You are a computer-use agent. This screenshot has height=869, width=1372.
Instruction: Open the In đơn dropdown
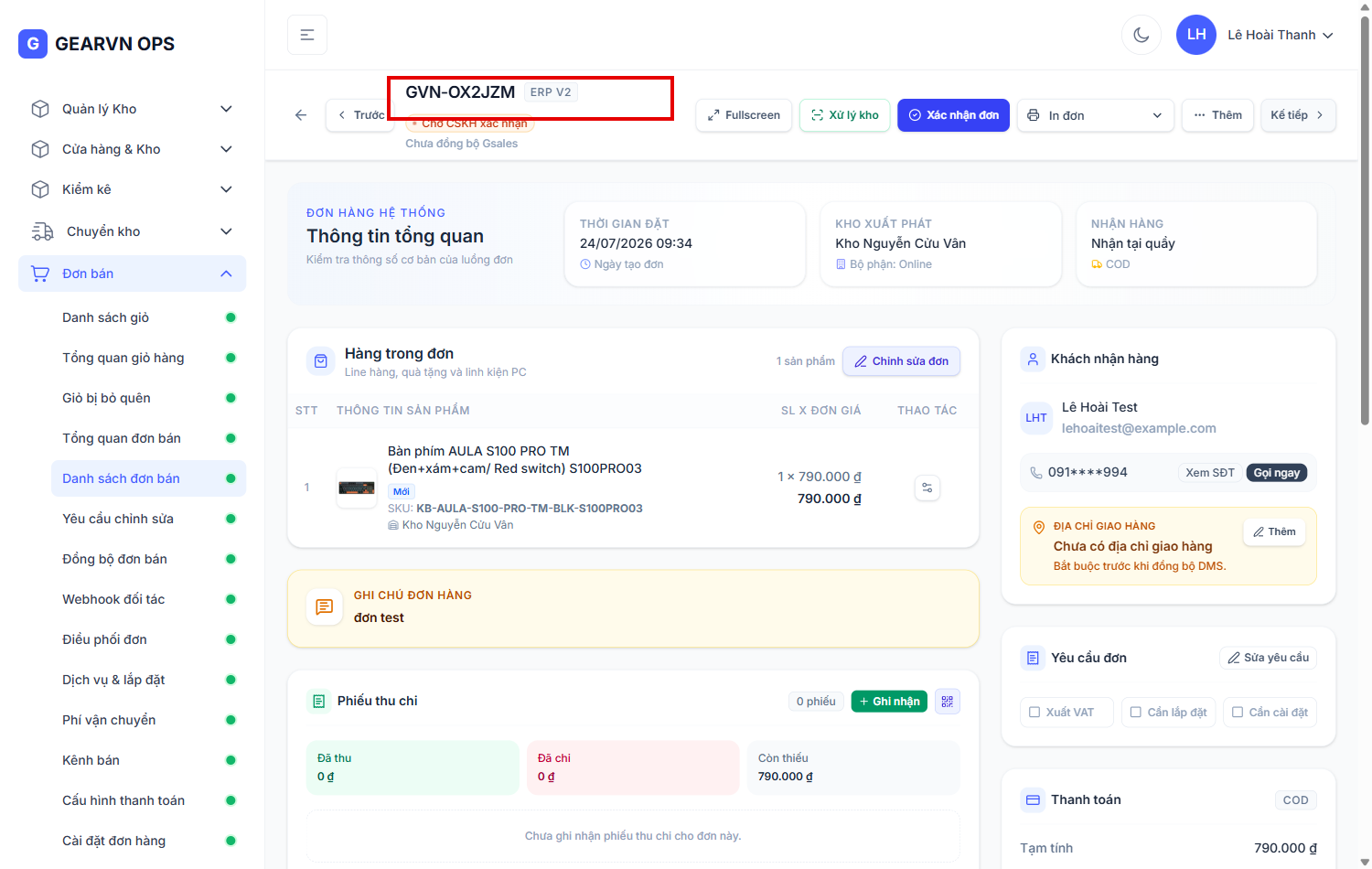(1096, 115)
